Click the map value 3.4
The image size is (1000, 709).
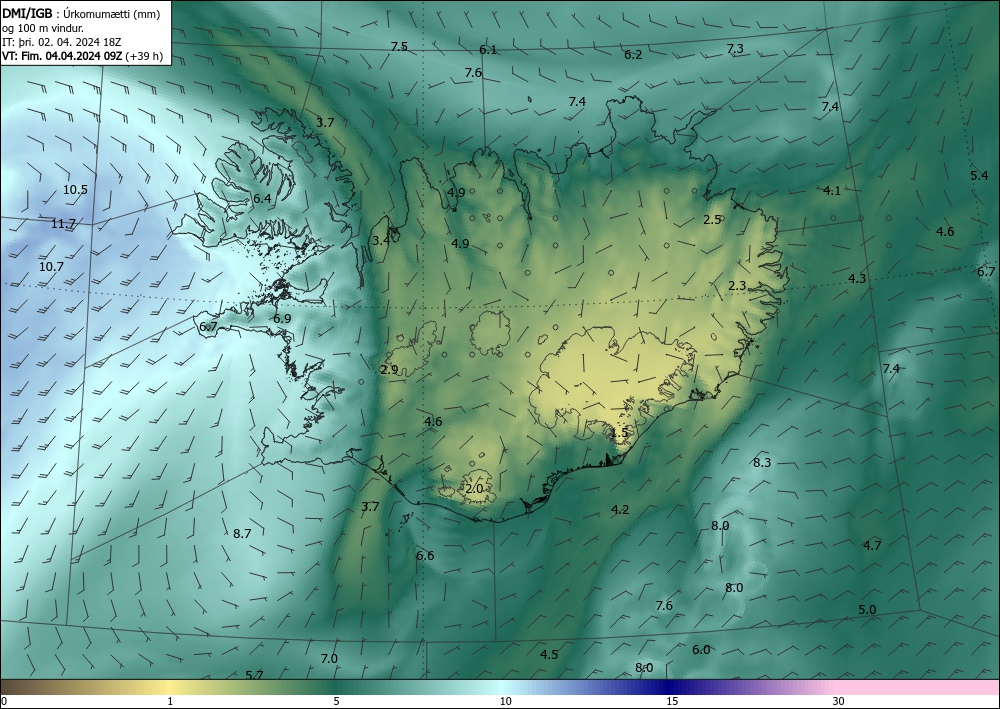click(381, 240)
